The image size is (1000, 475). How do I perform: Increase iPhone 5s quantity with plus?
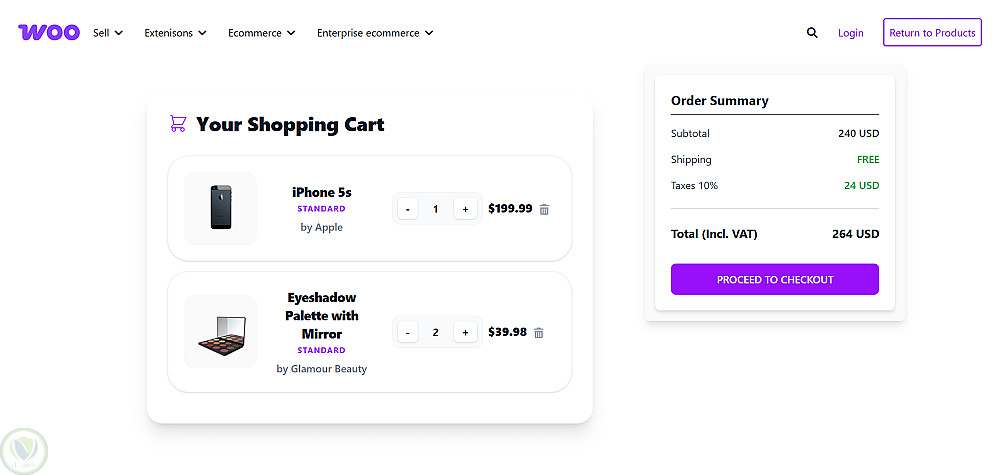pos(465,209)
